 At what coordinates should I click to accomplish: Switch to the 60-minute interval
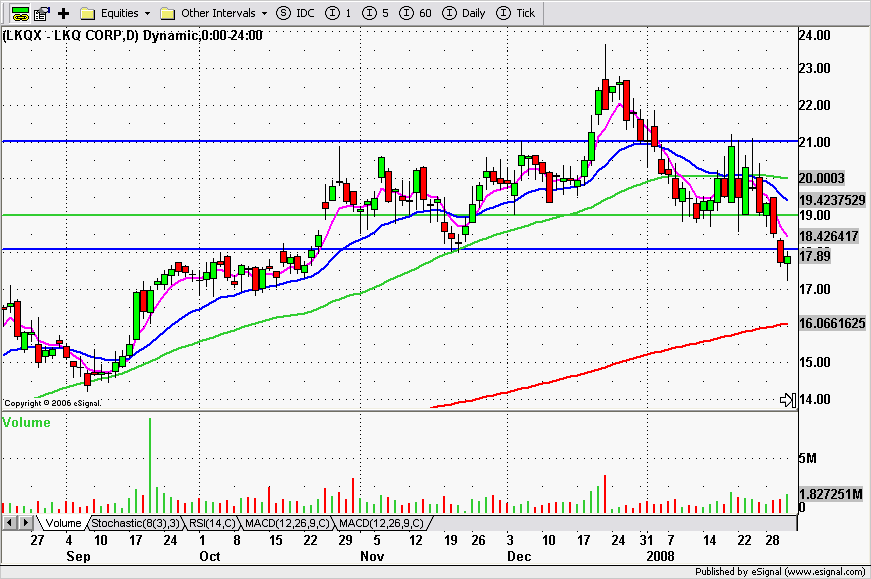[416, 13]
